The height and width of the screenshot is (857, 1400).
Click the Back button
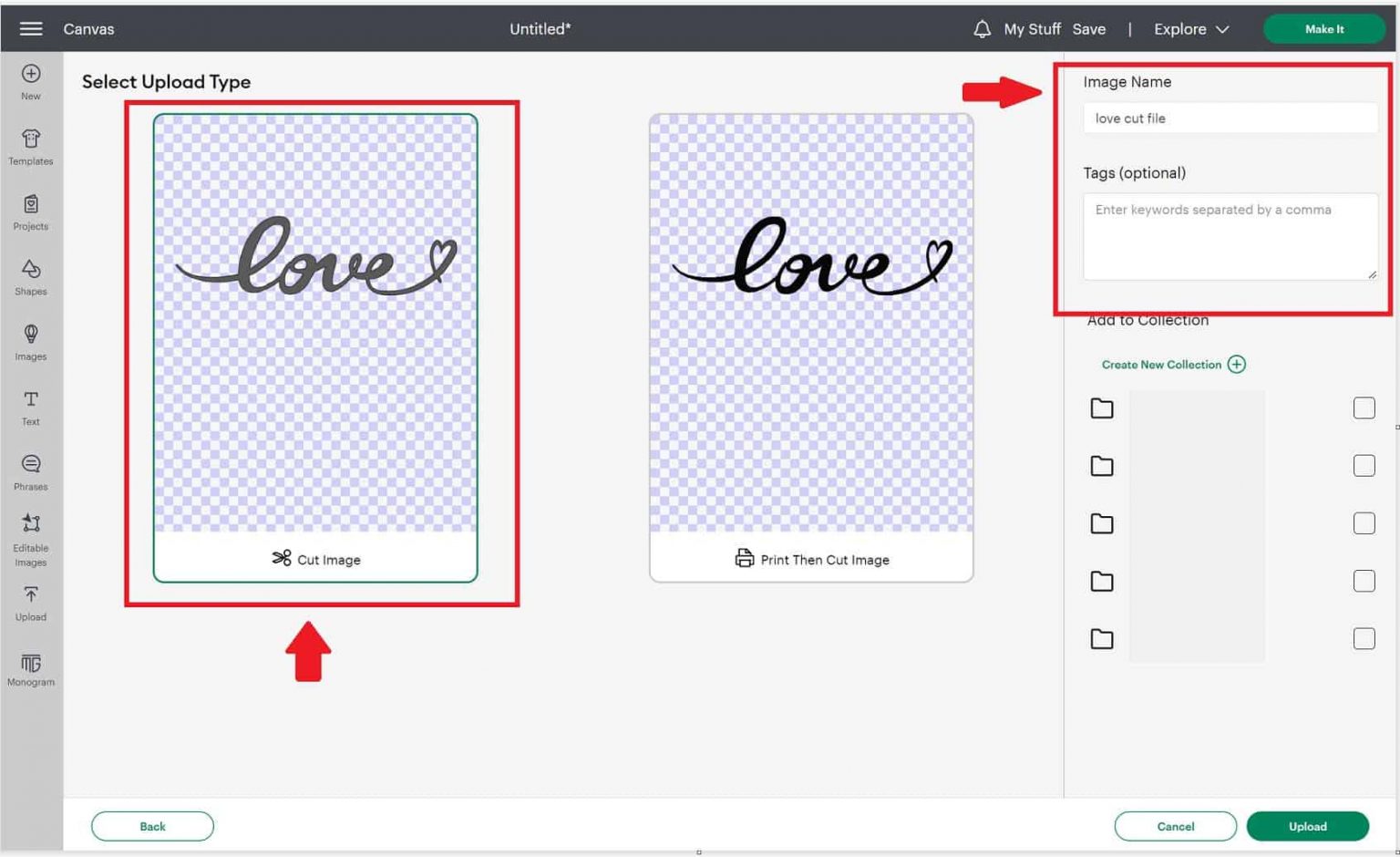click(152, 826)
